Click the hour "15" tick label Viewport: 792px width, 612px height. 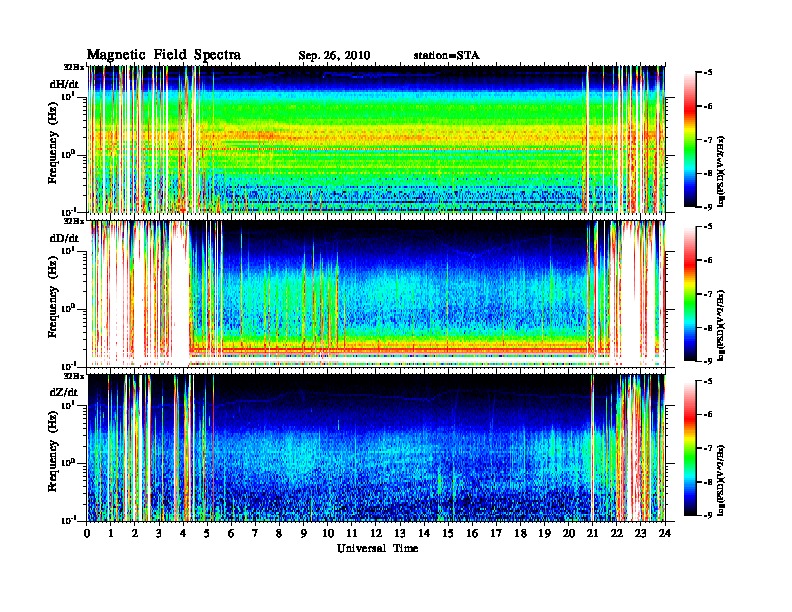[448, 533]
